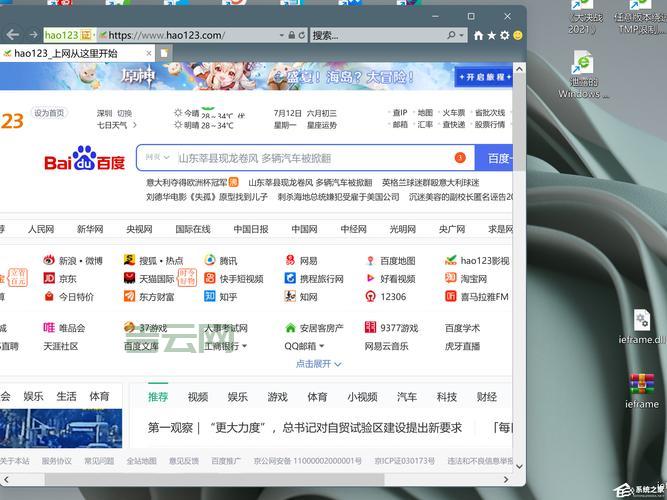Viewport: 667px width, 500px height.
Task: Click the browser forward arrow button
Action: click(x=34, y=35)
